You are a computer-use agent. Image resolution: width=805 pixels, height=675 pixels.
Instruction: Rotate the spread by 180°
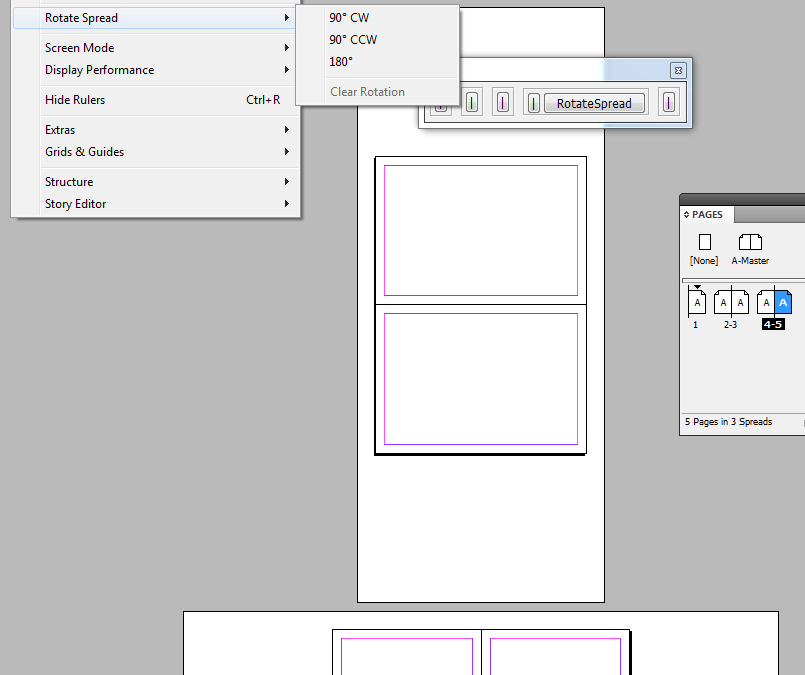[x=341, y=62]
